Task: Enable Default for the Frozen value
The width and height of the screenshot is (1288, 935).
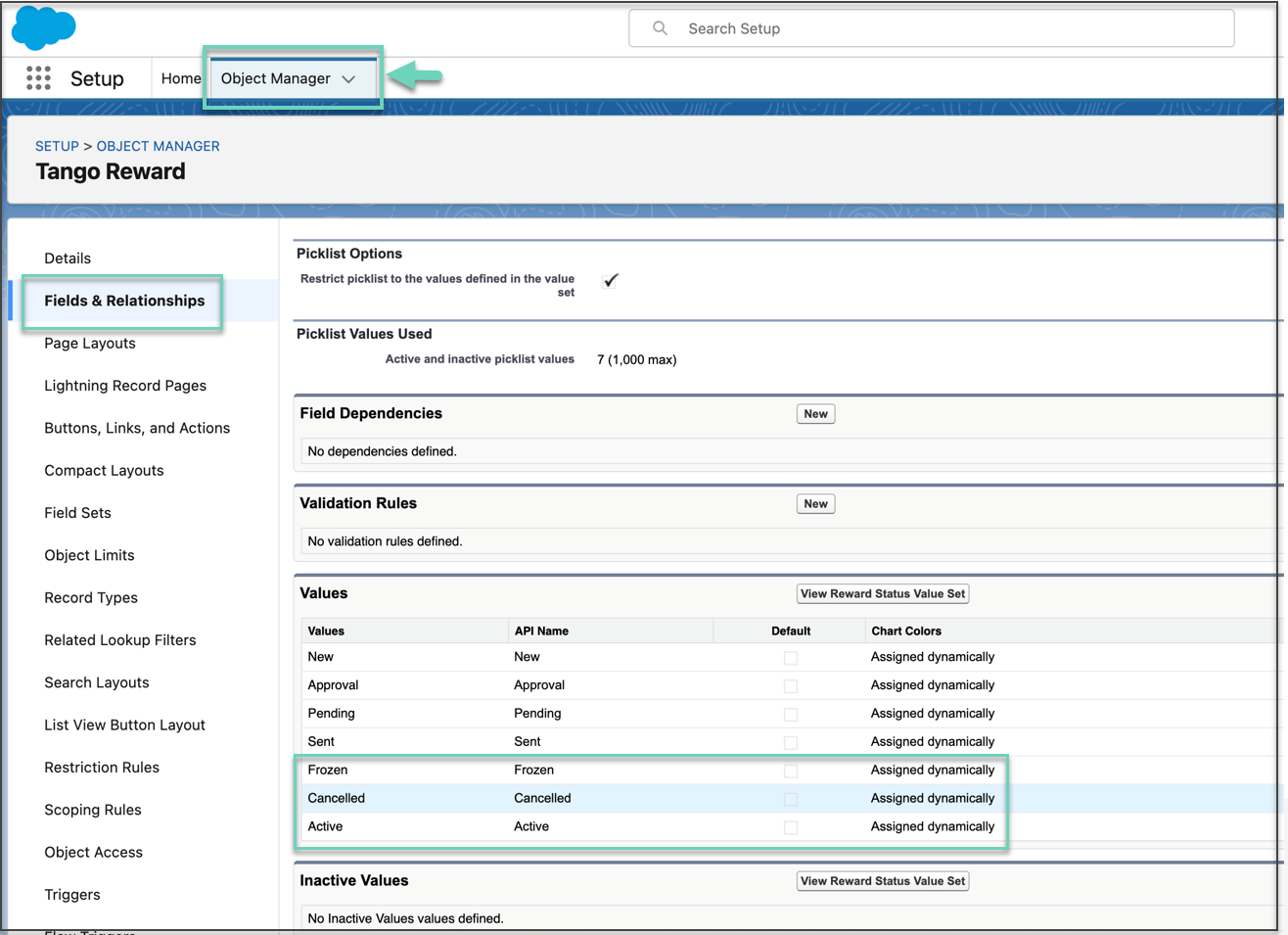Action: click(x=791, y=771)
